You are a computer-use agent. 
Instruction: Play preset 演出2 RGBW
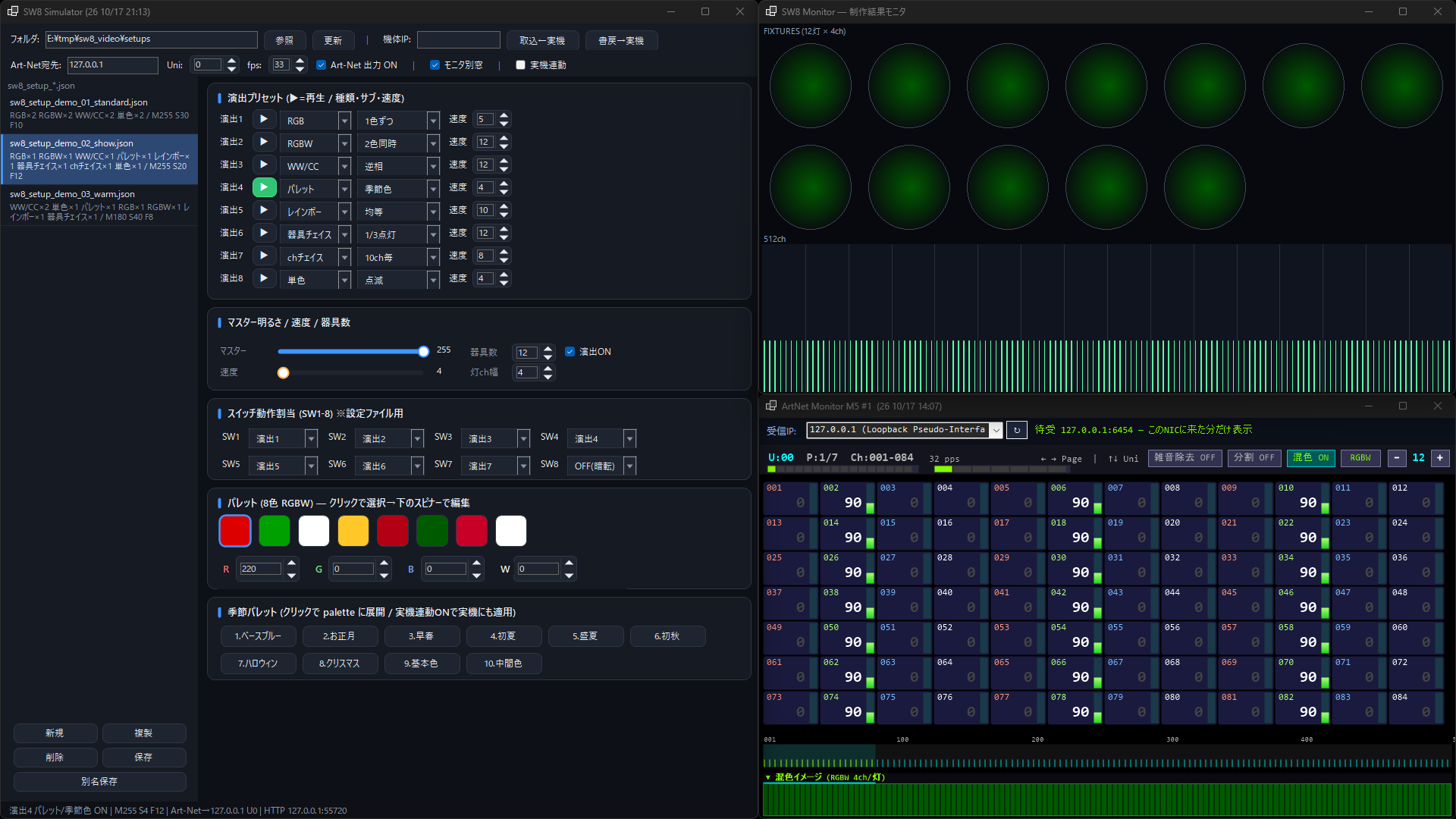tap(263, 142)
